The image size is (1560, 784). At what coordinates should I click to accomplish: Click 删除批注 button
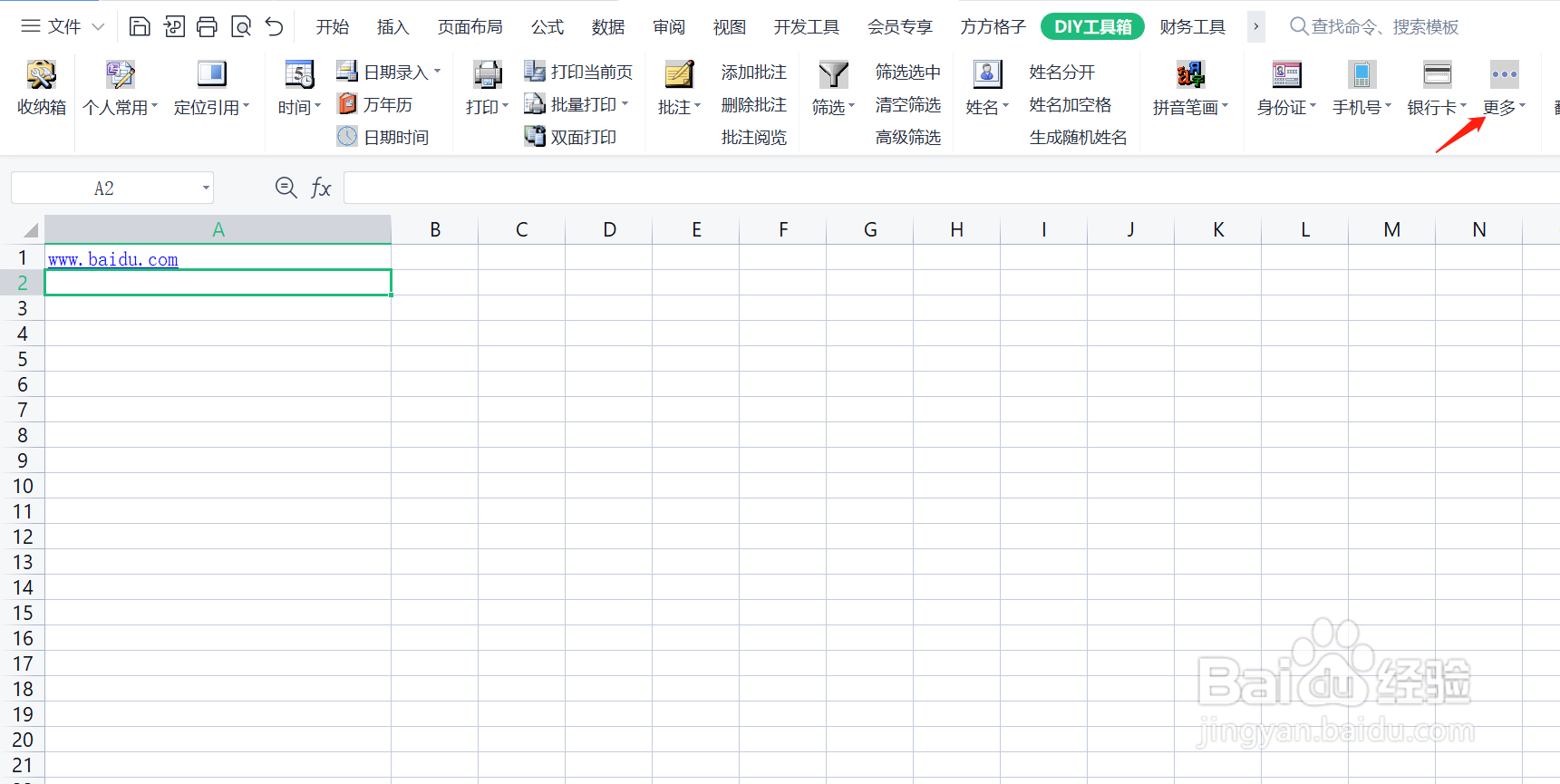753,104
